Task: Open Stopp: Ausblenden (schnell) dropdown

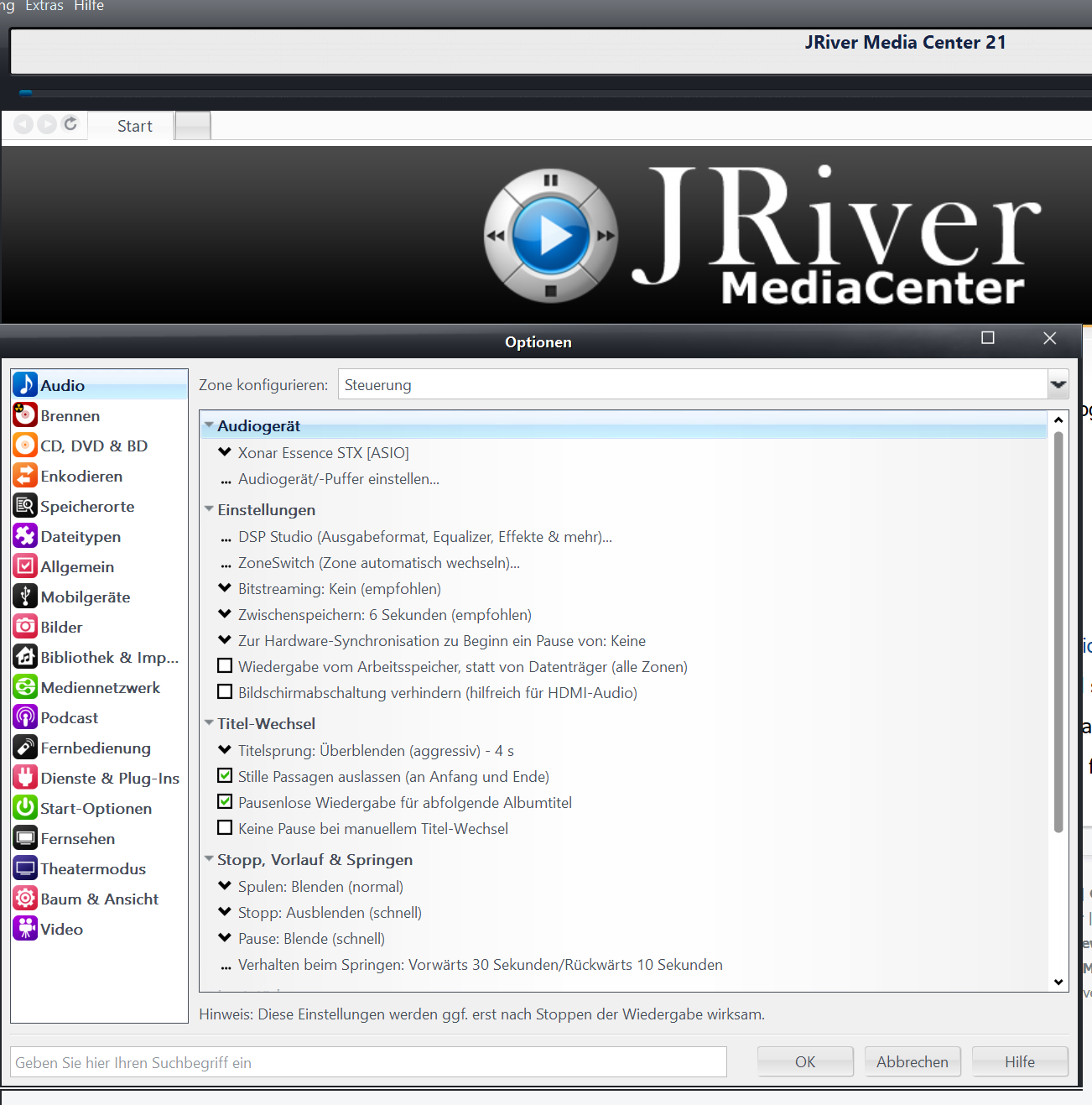Action: point(225,912)
